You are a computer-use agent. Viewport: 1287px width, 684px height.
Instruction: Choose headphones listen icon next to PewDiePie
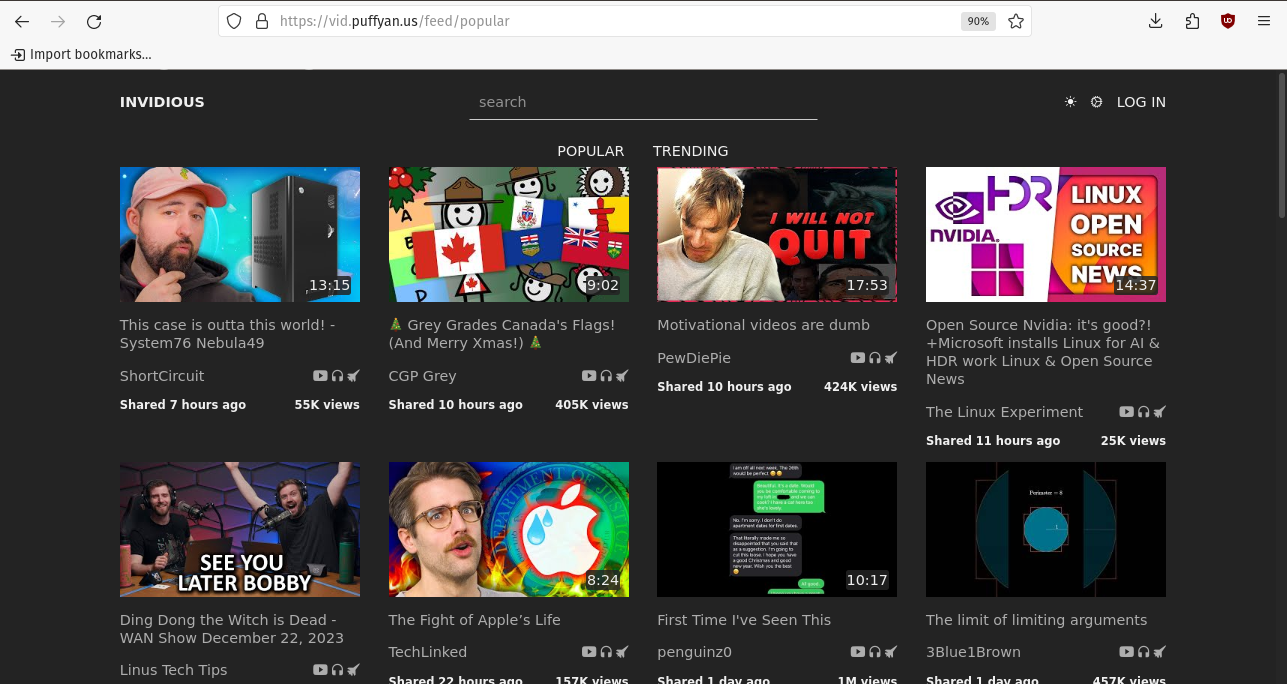coord(875,358)
